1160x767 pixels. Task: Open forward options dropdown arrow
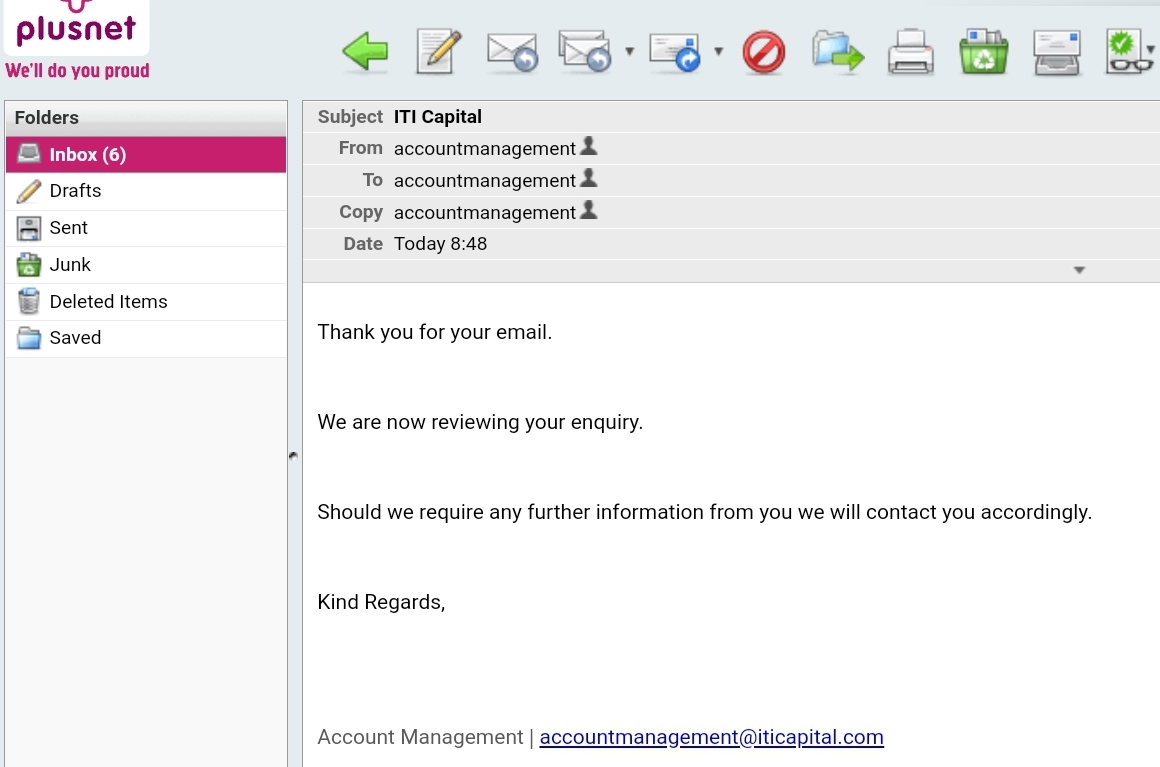click(718, 51)
